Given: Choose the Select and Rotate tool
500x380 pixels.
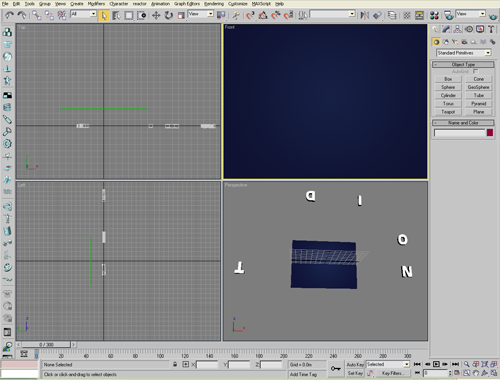Looking at the screenshot, I should [x=169, y=15].
